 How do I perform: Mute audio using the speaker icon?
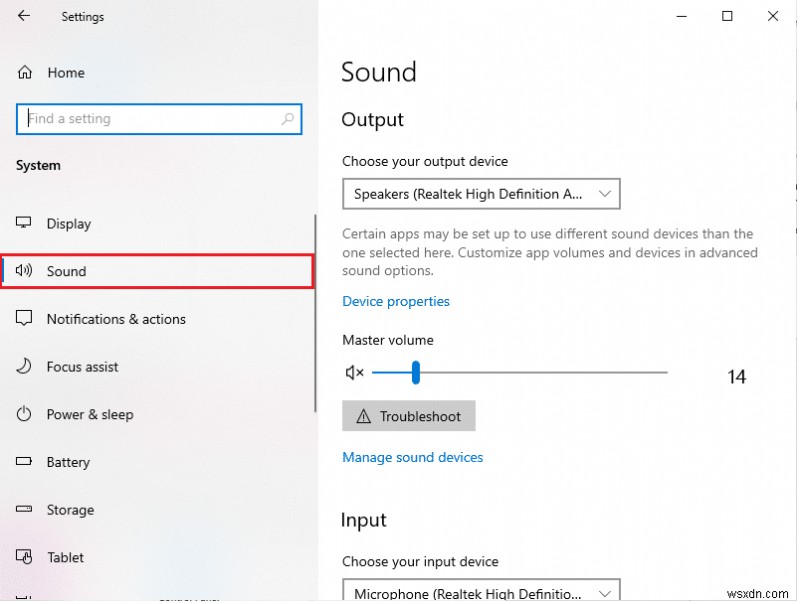354,372
